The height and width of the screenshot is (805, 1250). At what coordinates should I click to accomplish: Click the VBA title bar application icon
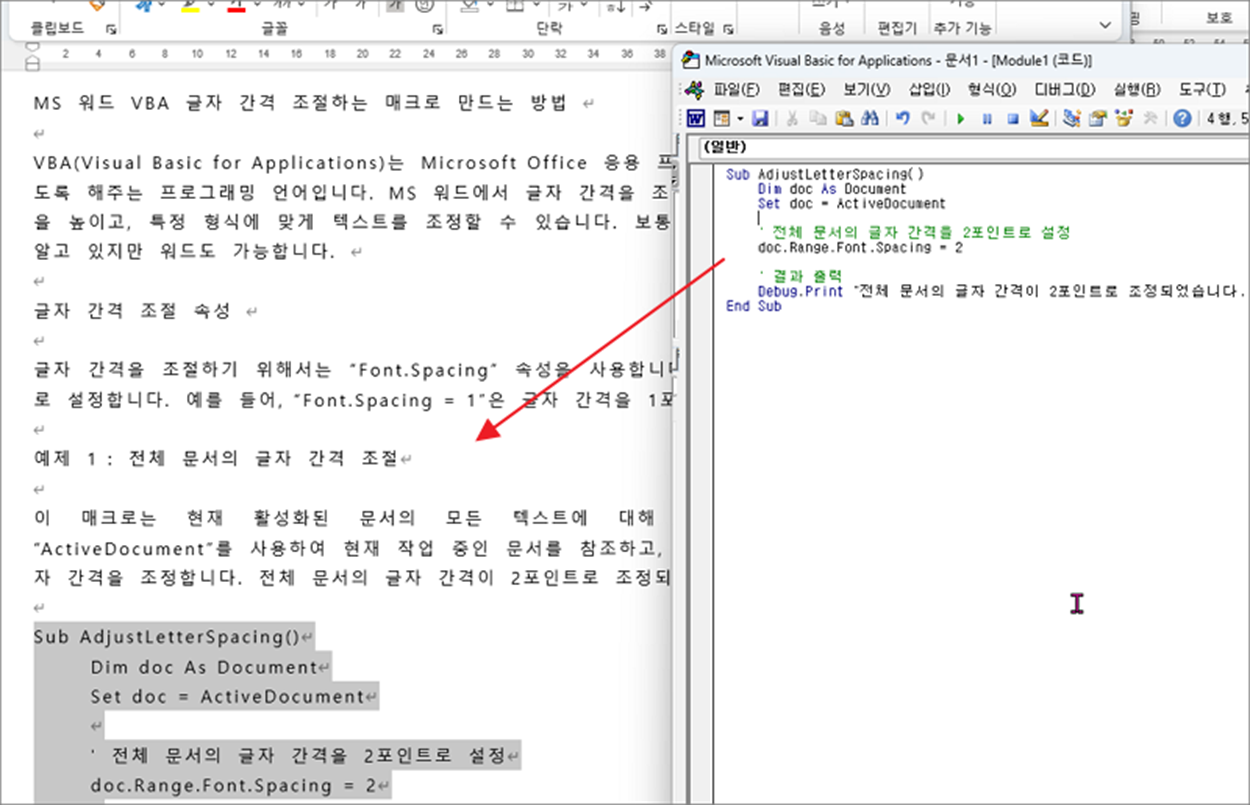coord(690,60)
